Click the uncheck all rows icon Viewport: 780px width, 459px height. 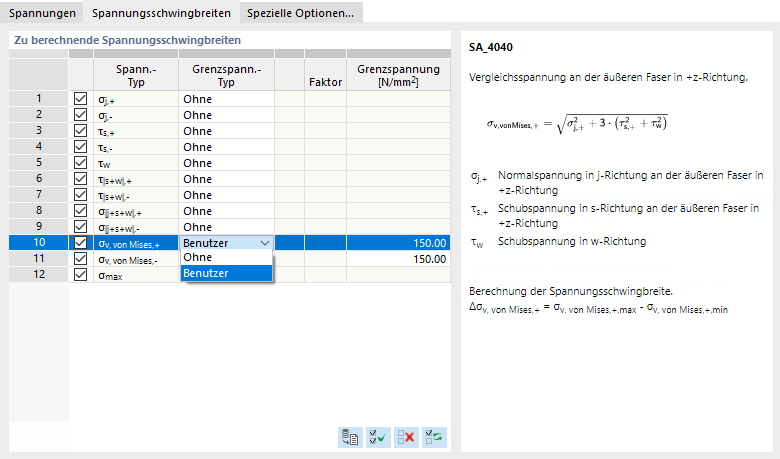[406, 437]
